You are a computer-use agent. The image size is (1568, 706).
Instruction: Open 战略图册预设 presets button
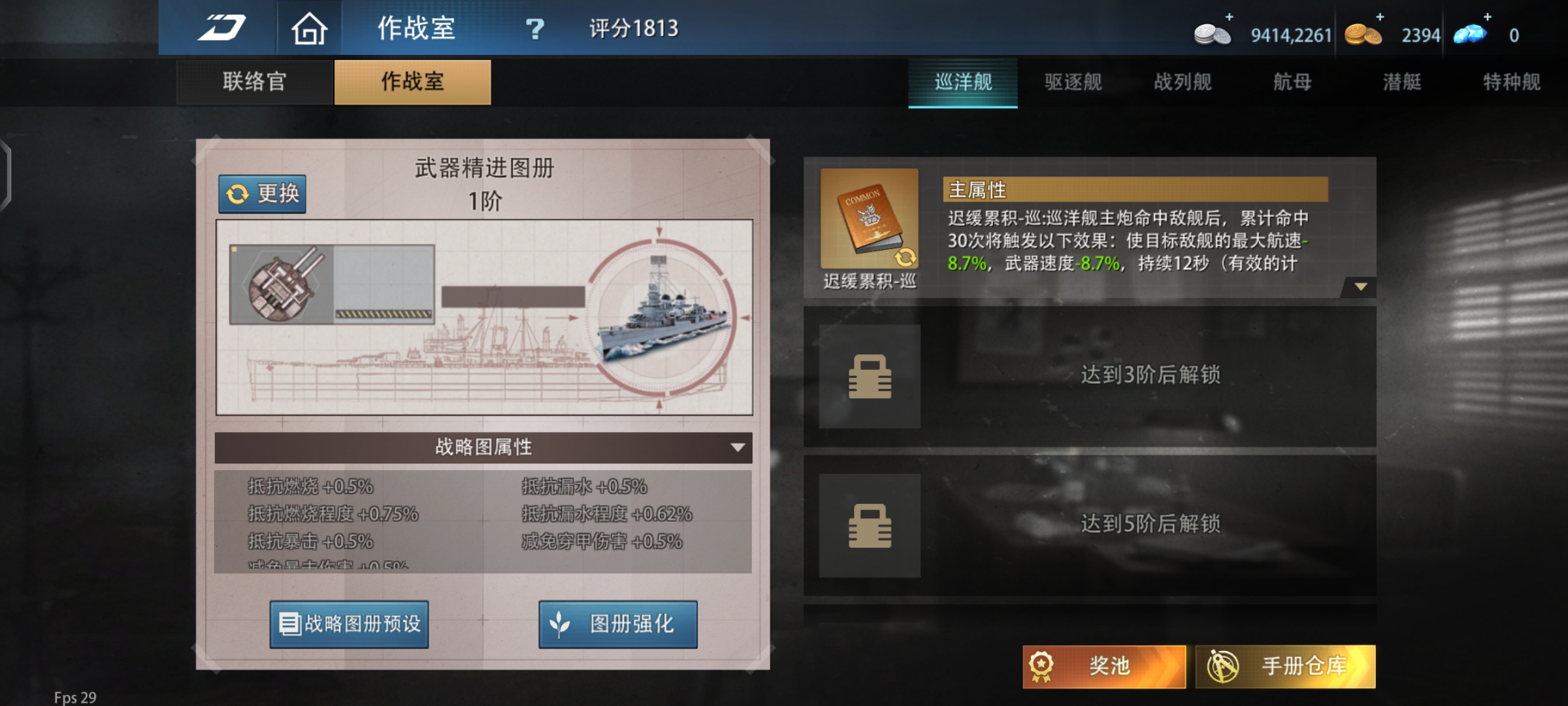[350, 624]
